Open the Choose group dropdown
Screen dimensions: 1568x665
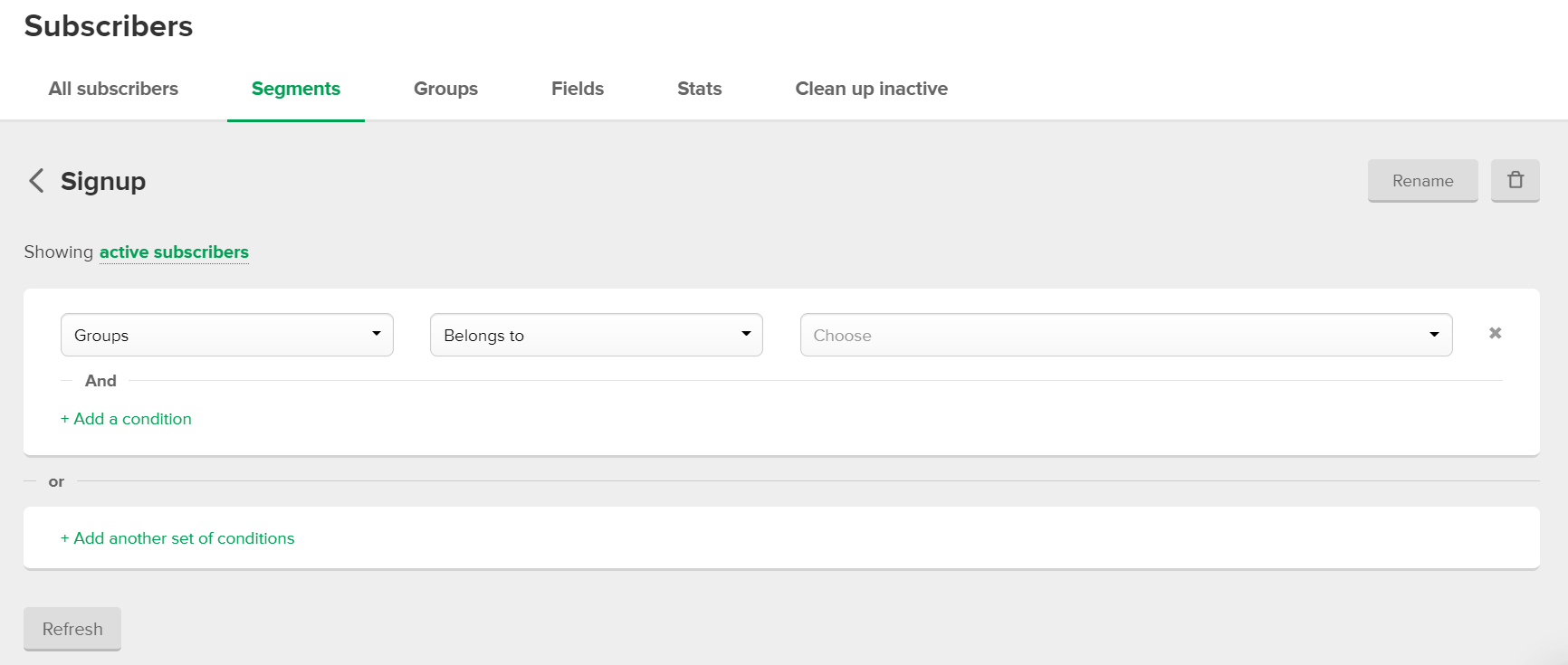[x=1125, y=335]
